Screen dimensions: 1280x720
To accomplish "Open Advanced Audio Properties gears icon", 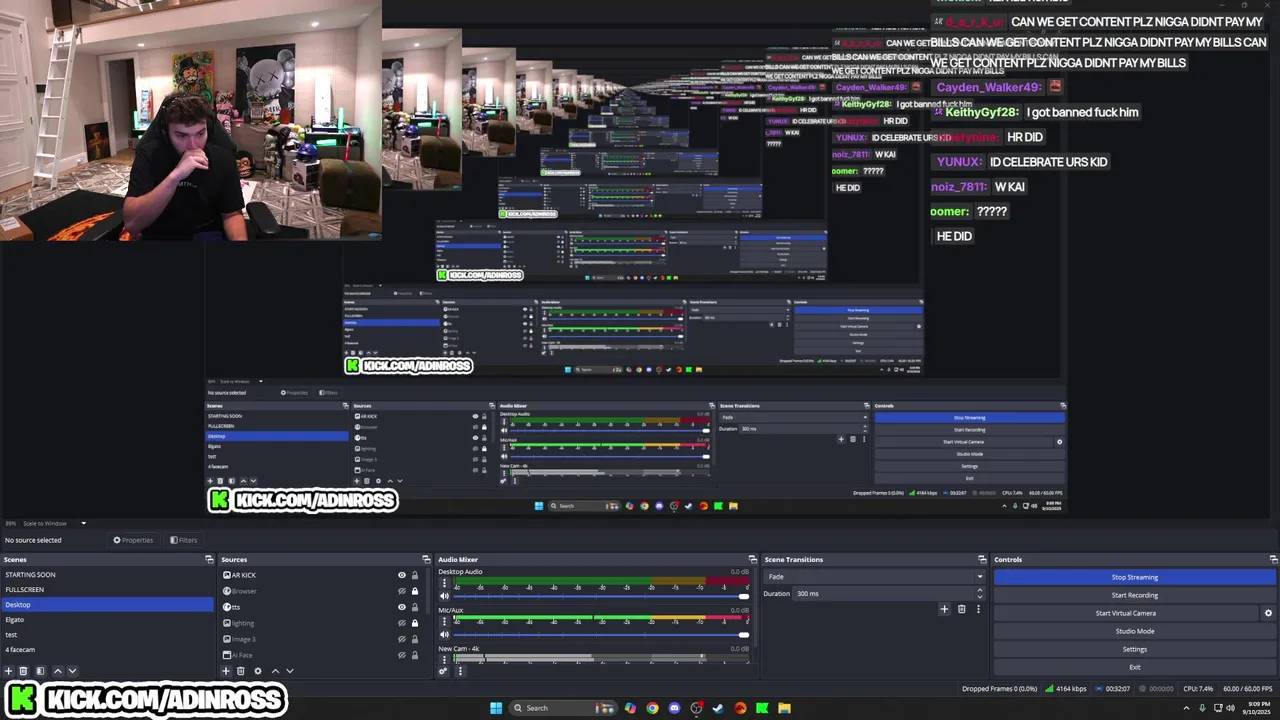I will pyautogui.click(x=443, y=671).
